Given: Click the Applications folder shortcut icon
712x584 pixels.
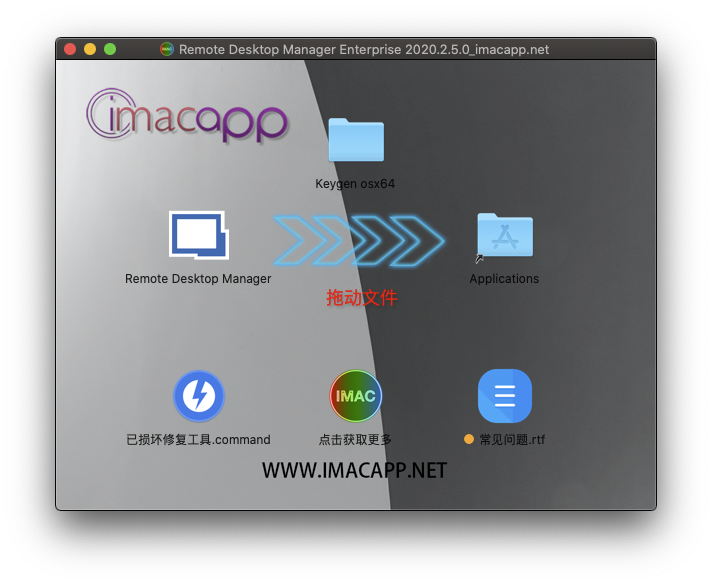Looking at the screenshot, I should tap(504, 235).
